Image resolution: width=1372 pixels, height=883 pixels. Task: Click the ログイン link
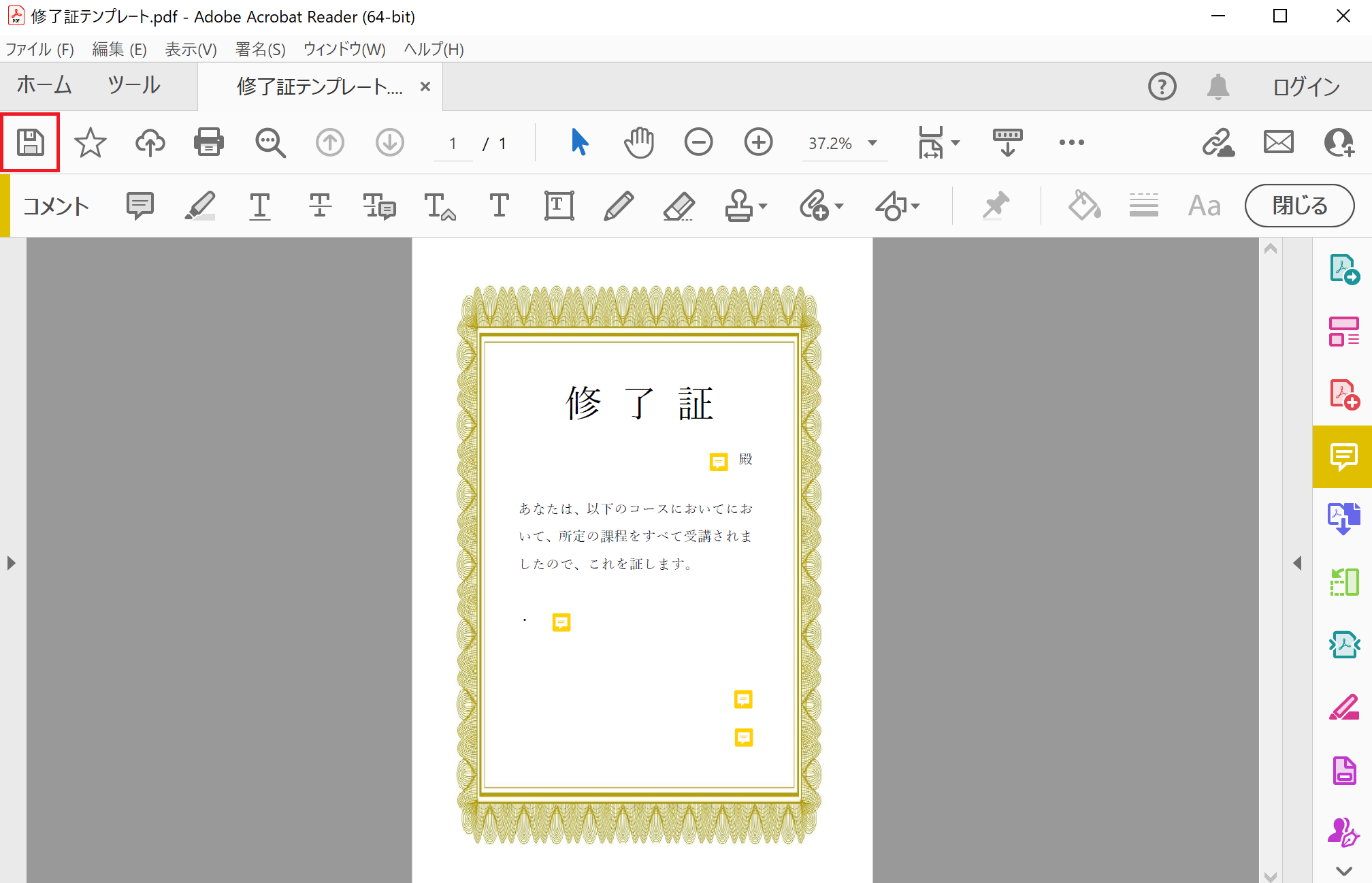tap(1306, 86)
